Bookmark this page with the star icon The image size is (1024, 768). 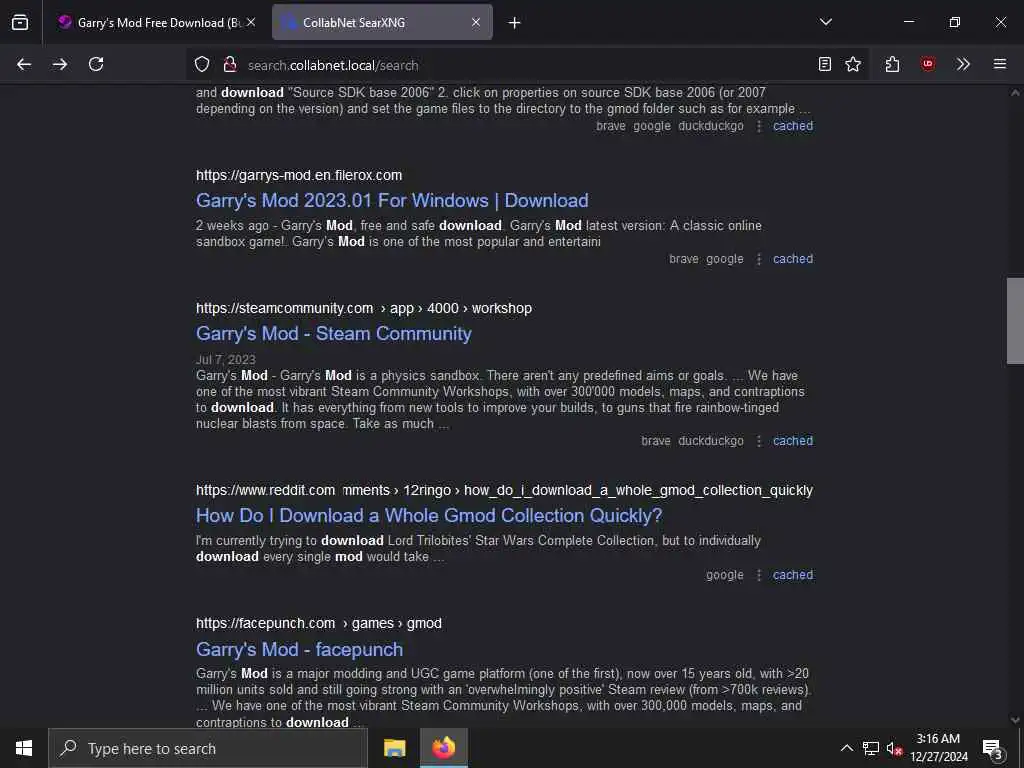coord(853,64)
